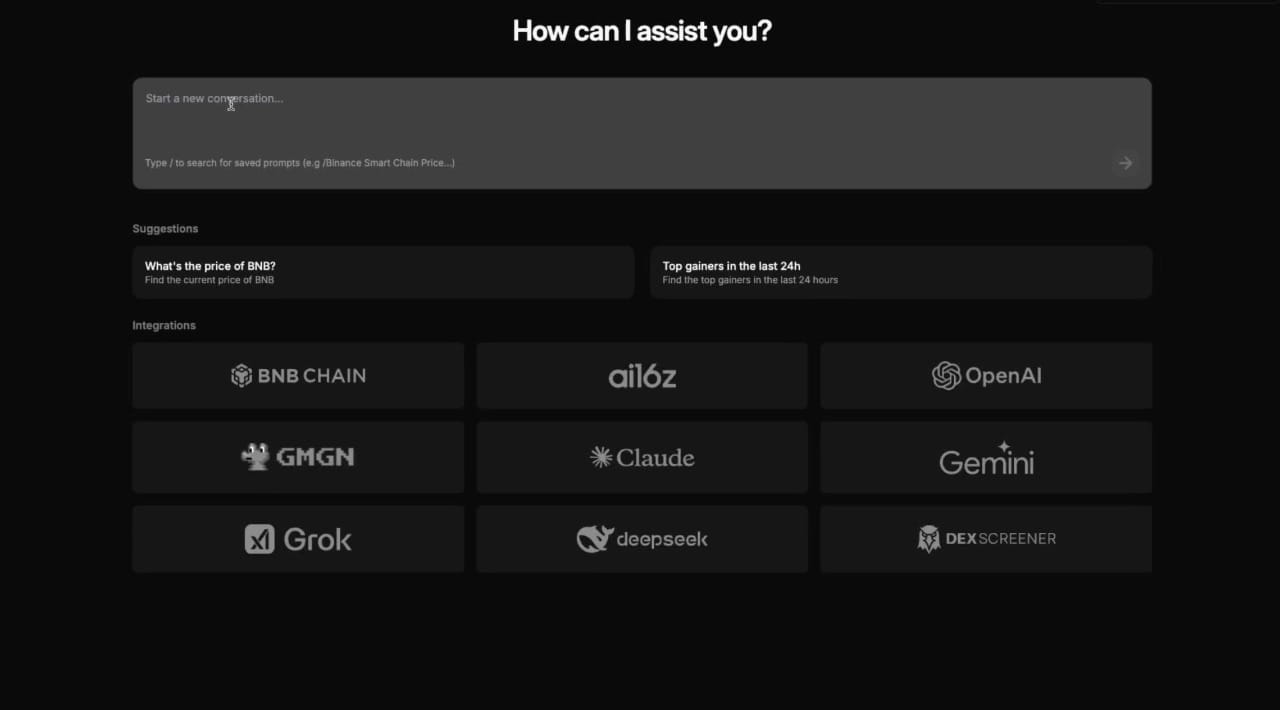Click the saved prompts search hint
Viewport: 1280px width, 710px height.
(x=300, y=162)
